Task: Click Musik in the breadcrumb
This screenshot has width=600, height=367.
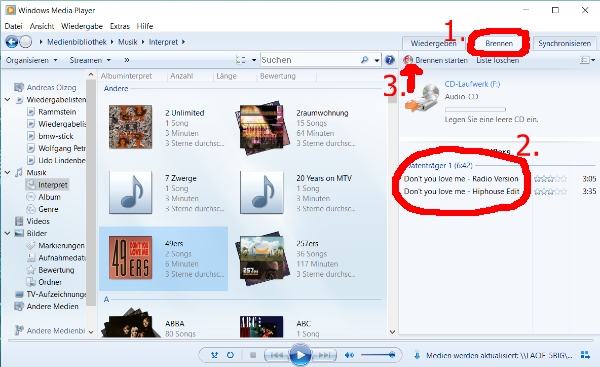Action: 127,42
